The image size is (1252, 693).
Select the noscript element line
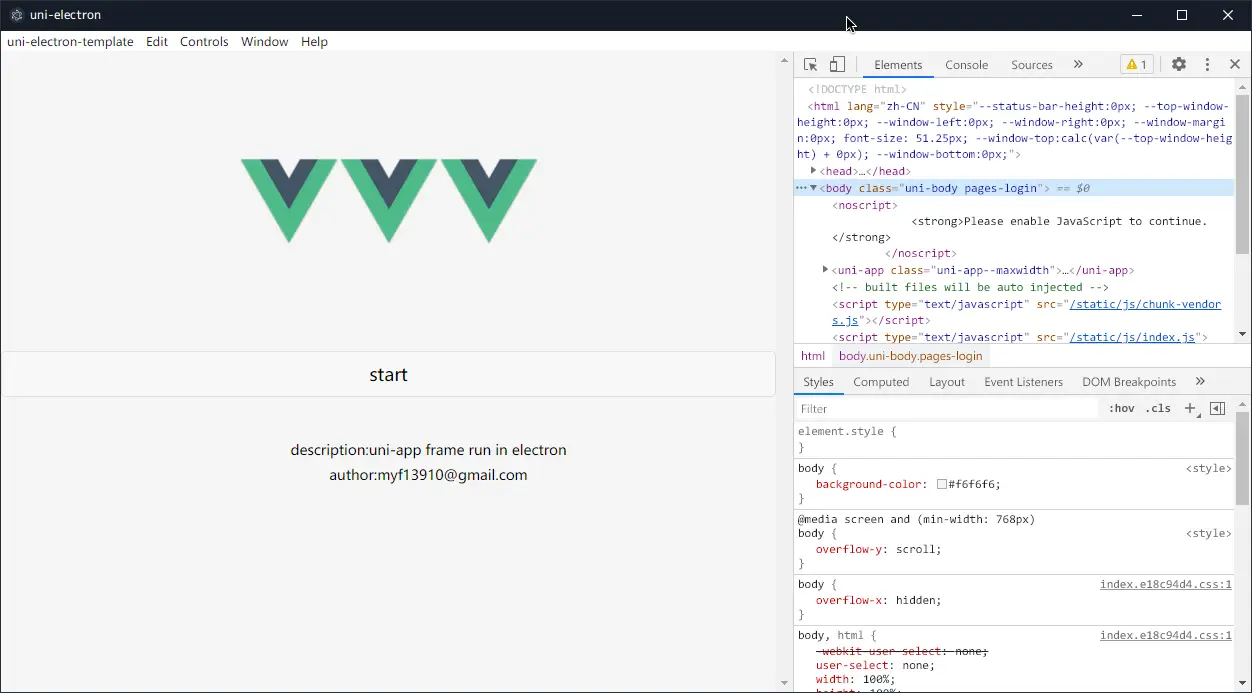(x=865, y=205)
